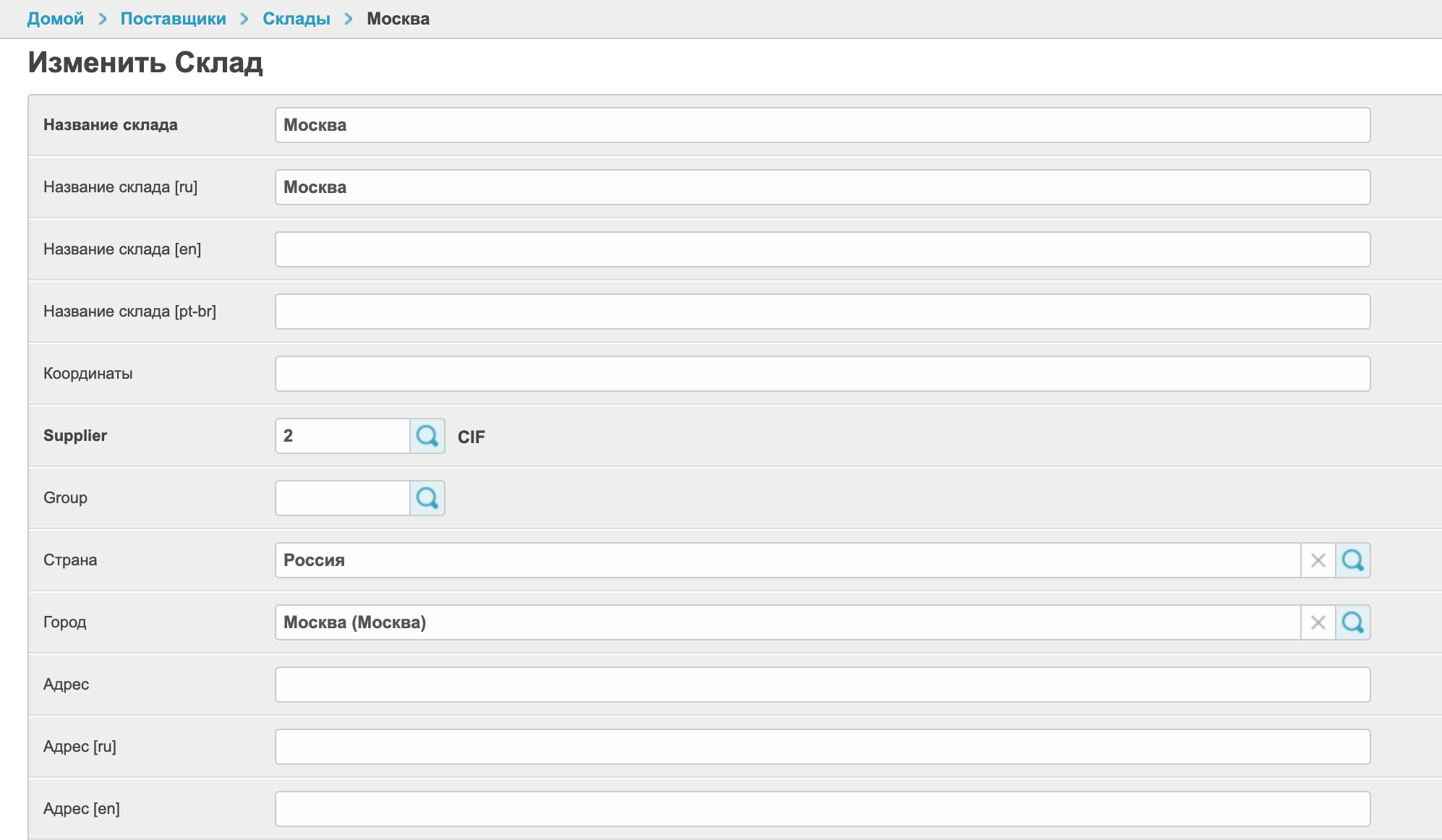
Task: Focus the Адрес [ru] text field
Action: (x=822, y=747)
